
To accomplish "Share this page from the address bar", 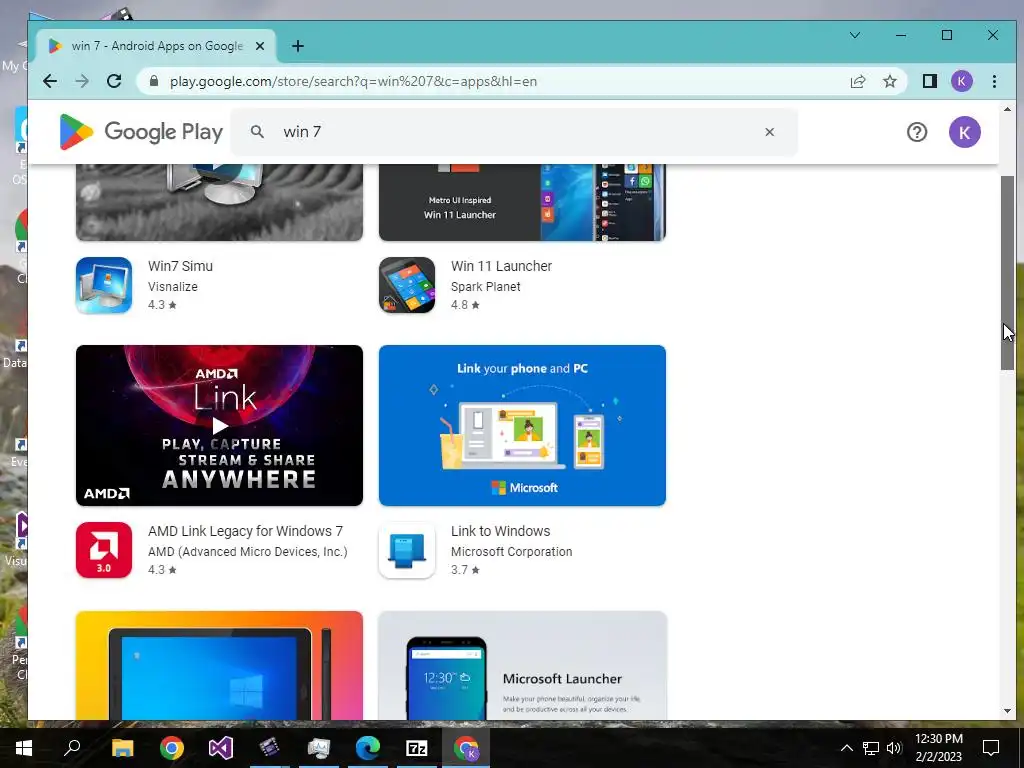I will pyautogui.click(x=857, y=81).
